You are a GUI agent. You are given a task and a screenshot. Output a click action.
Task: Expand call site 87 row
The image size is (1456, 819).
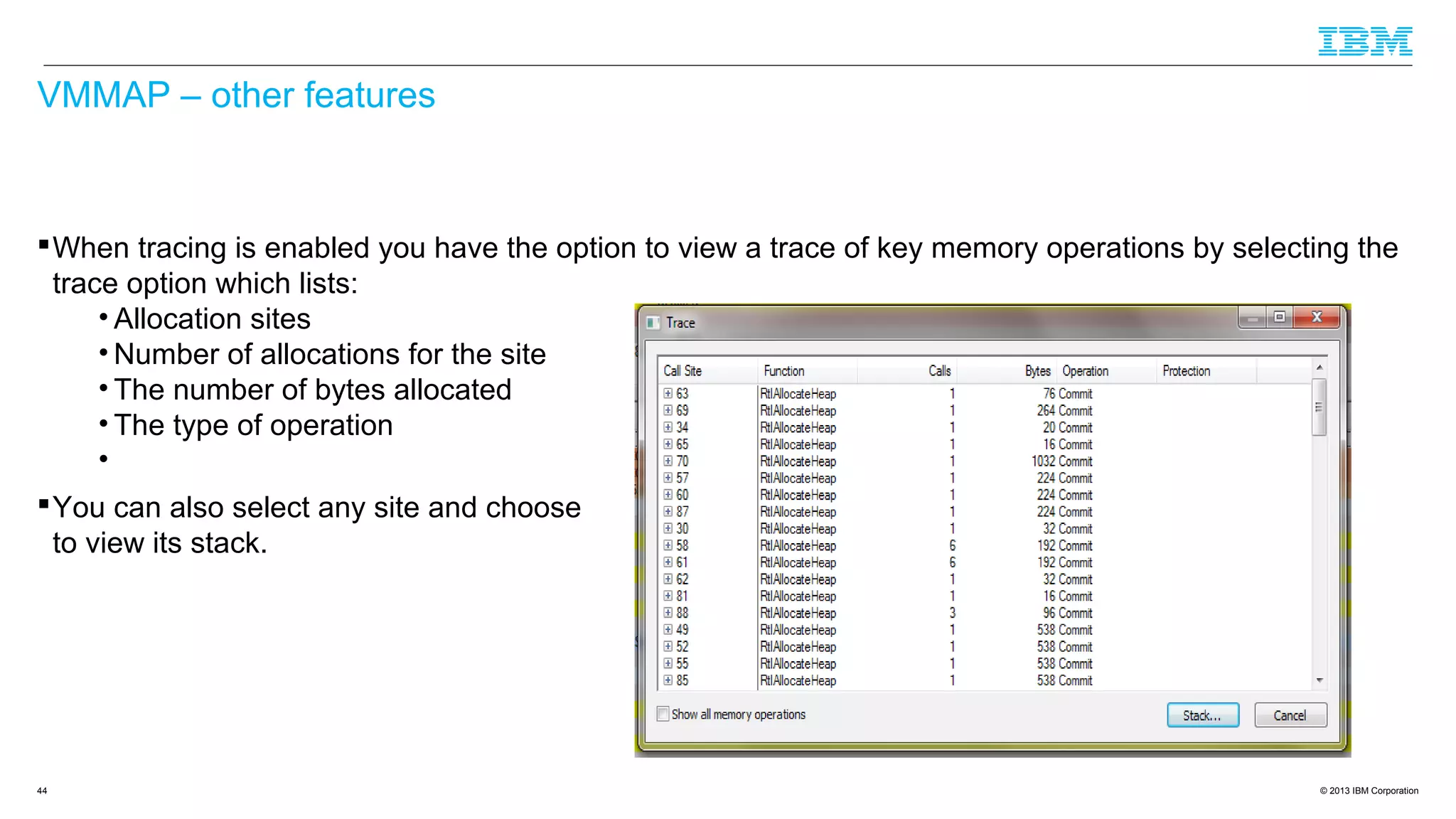[668, 512]
